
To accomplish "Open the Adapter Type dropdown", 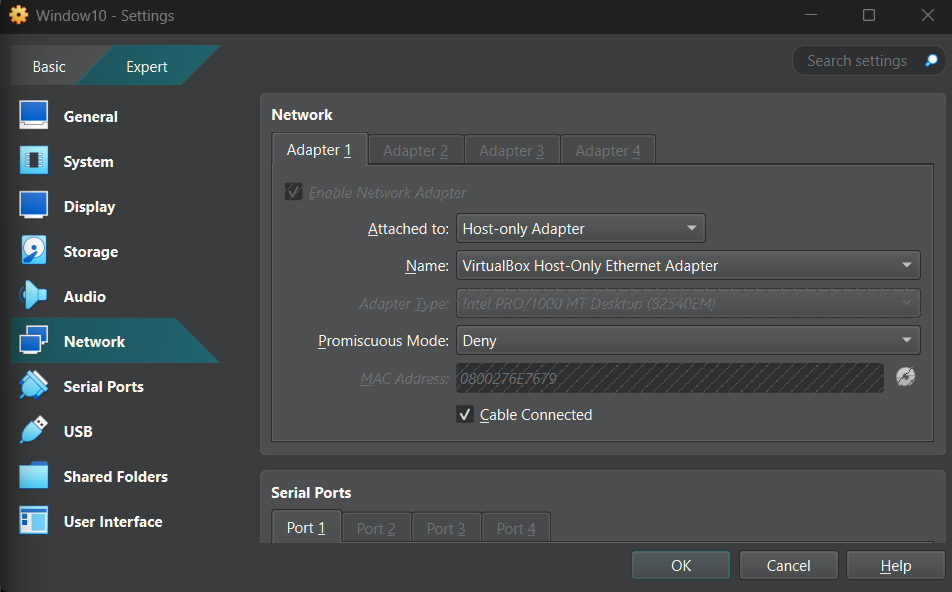I will point(688,303).
